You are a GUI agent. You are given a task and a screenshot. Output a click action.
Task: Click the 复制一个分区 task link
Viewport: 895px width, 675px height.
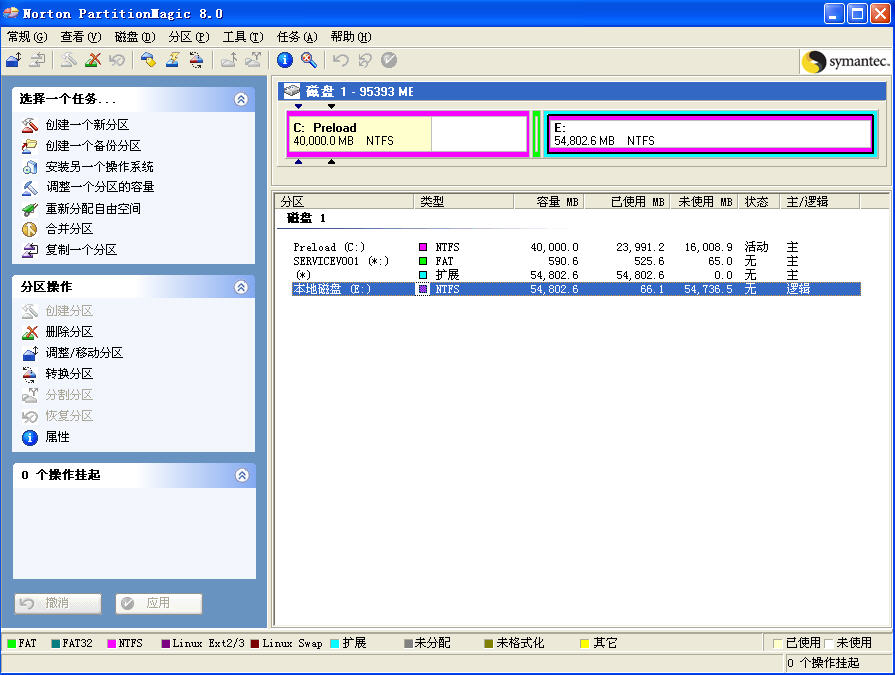(x=81, y=250)
